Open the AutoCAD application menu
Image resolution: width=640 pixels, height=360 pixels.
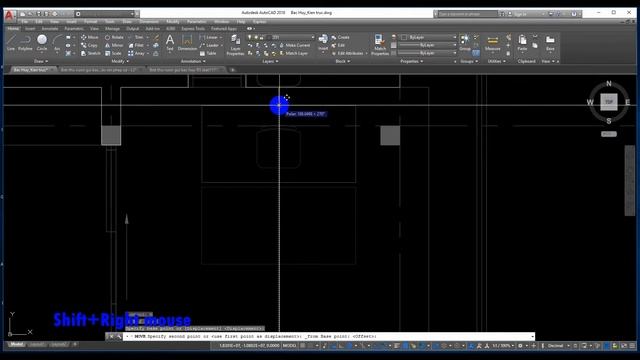[10, 16]
